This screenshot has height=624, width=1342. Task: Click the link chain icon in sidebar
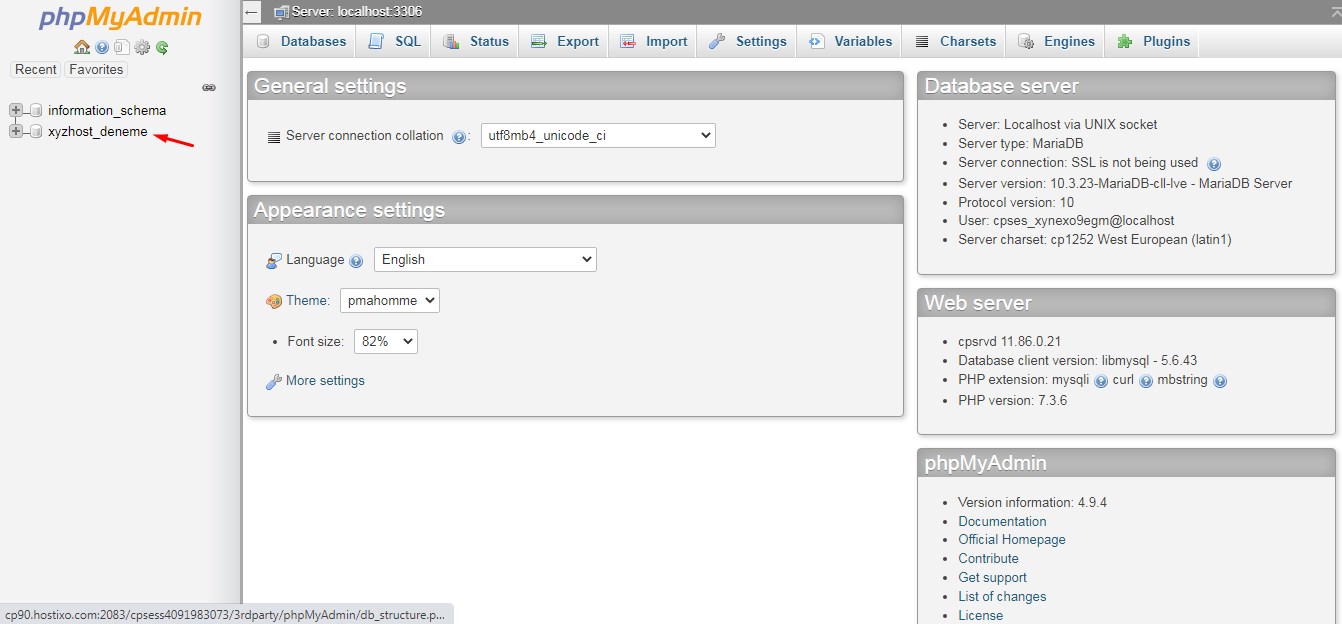[x=209, y=88]
